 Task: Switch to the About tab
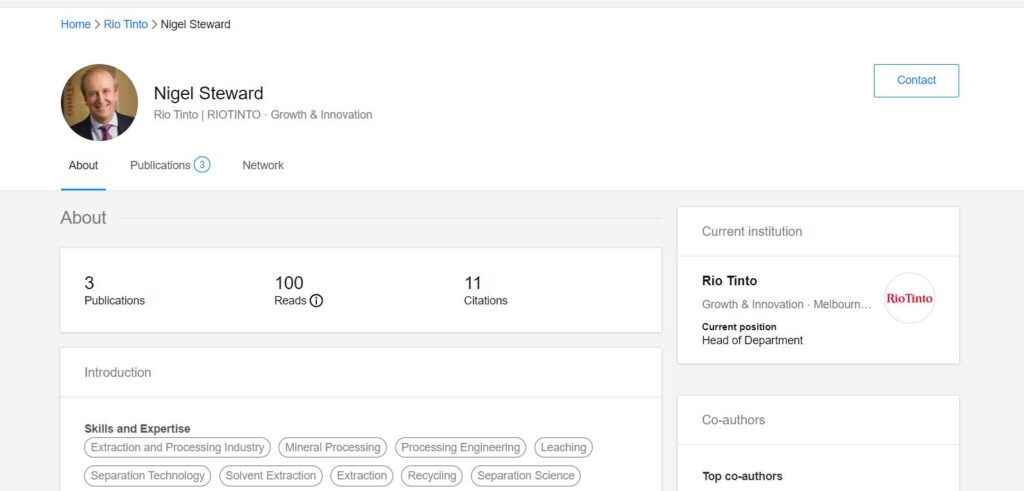pos(84,165)
